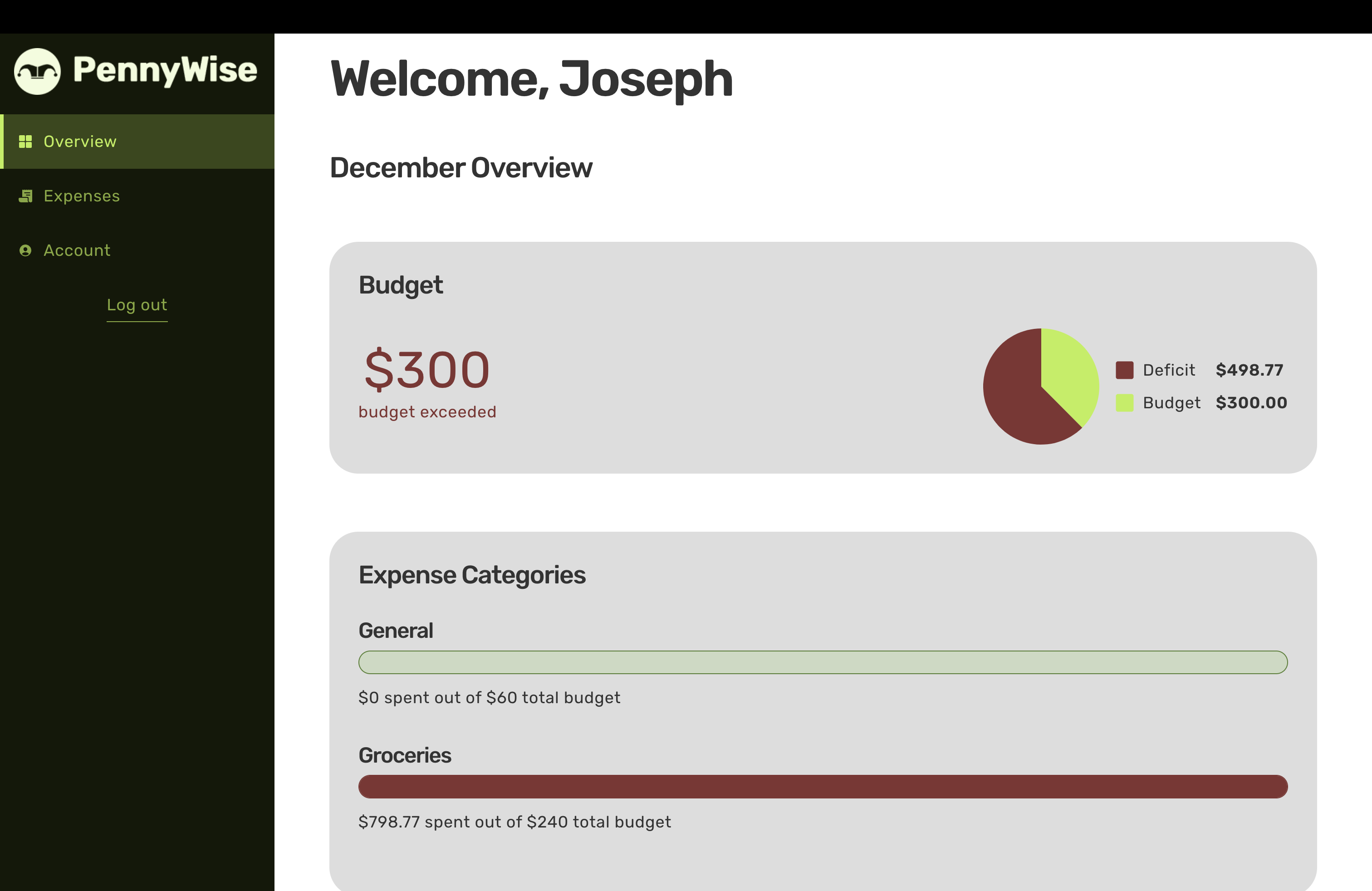Image resolution: width=1372 pixels, height=891 pixels.
Task: Click the Groceries category progress bar
Action: click(823, 787)
